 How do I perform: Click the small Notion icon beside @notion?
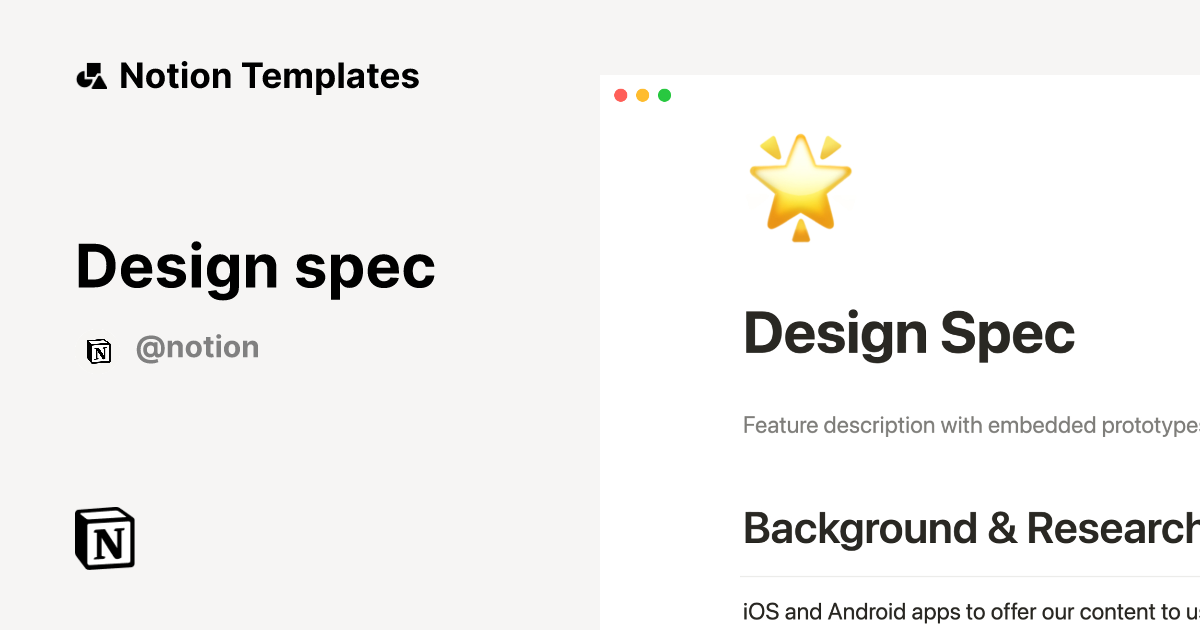(x=99, y=351)
